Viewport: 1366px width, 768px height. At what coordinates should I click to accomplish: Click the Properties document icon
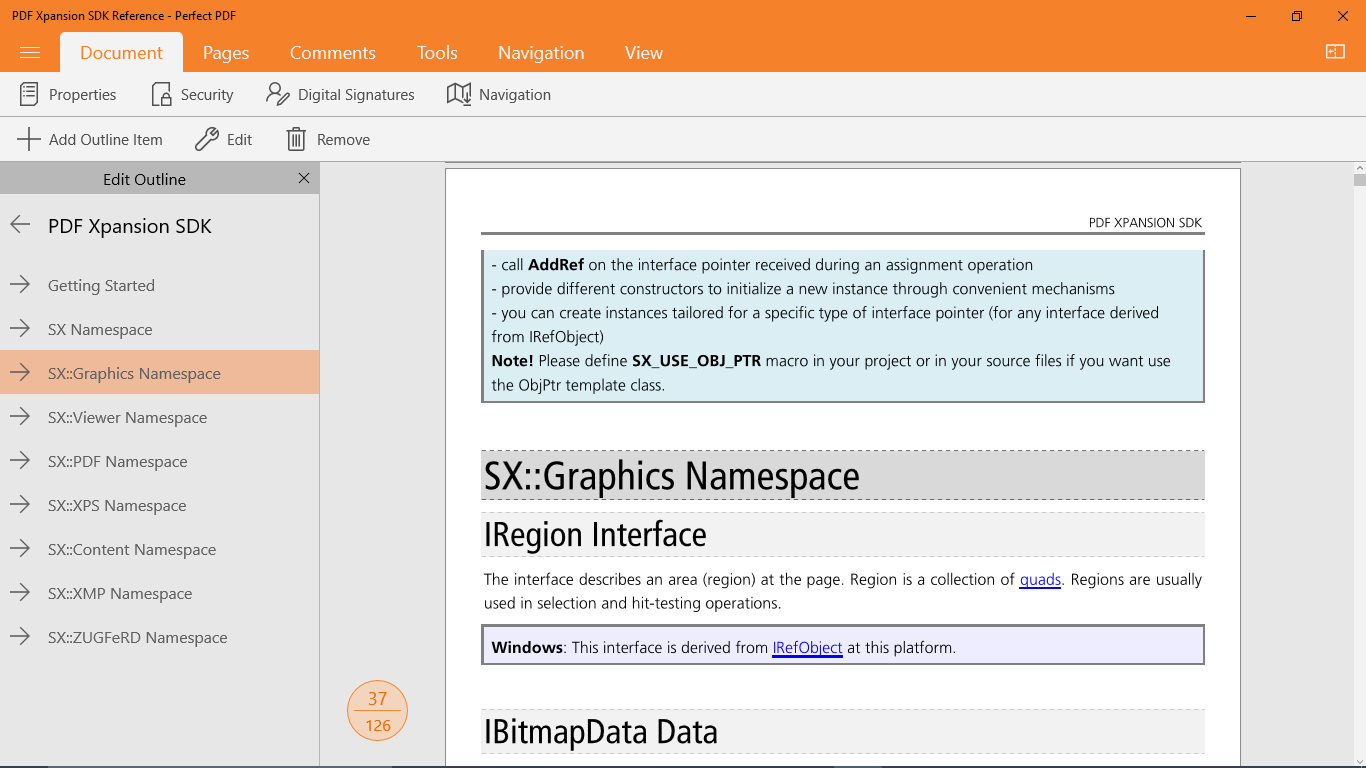pyautogui.click(x=29, y=94)
